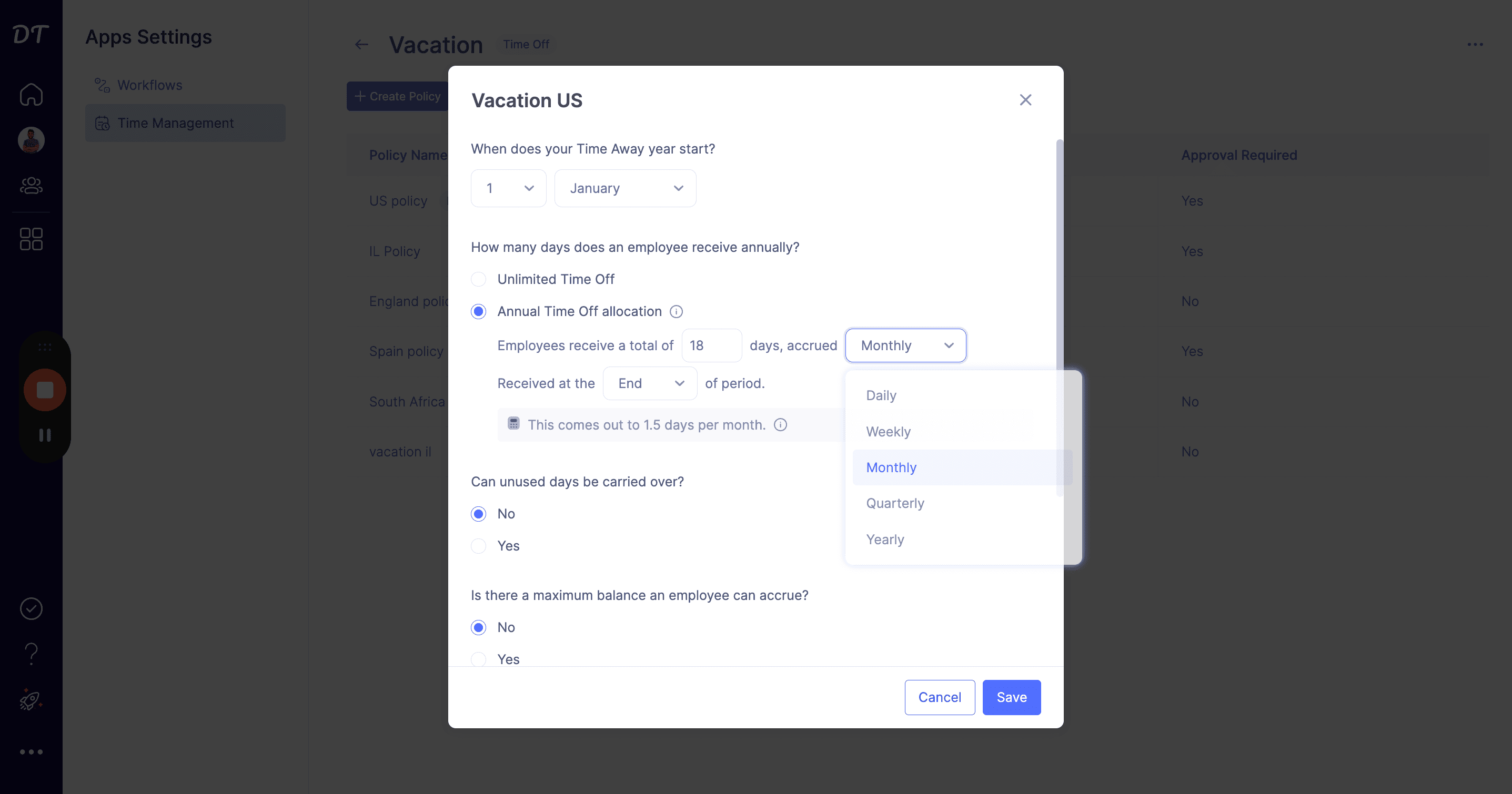
Task: Click the Create Policy button
Action: tap(397, 96)
